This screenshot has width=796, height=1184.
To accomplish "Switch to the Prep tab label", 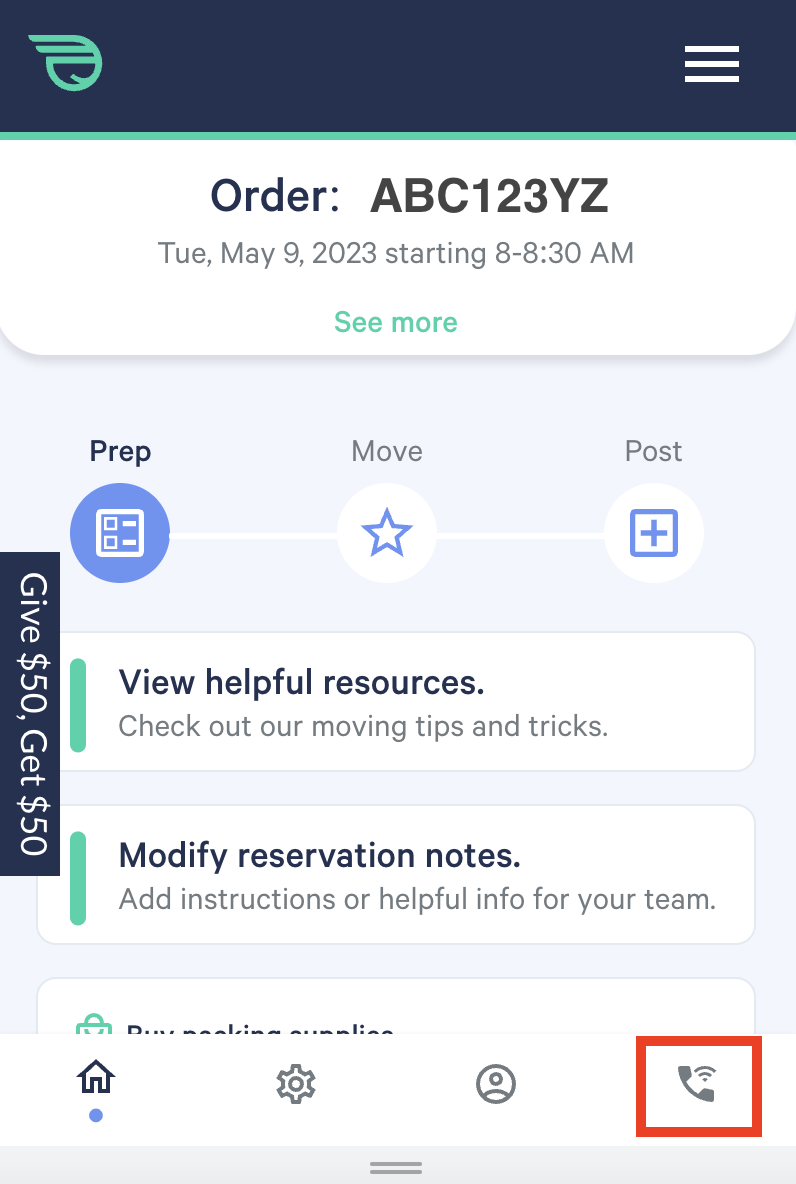I will click(120, 451).
